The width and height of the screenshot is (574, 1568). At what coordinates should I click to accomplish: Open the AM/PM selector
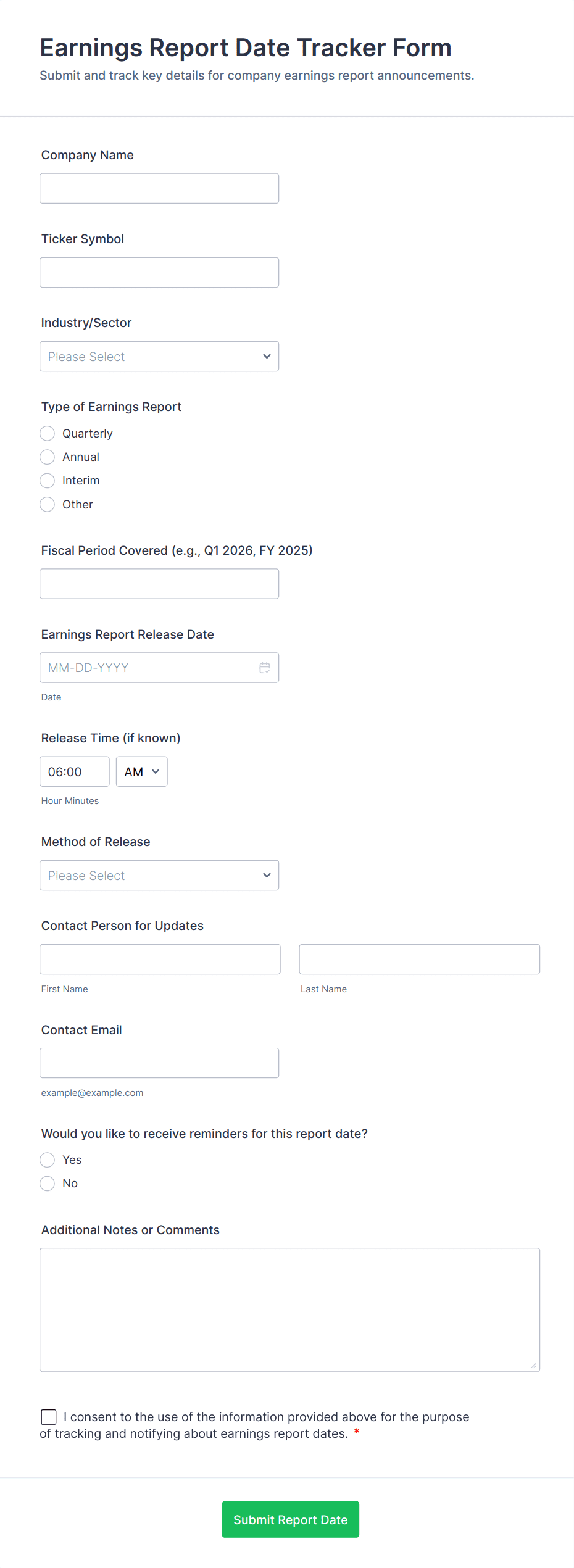pyautogui.click(x=142, y=772)
